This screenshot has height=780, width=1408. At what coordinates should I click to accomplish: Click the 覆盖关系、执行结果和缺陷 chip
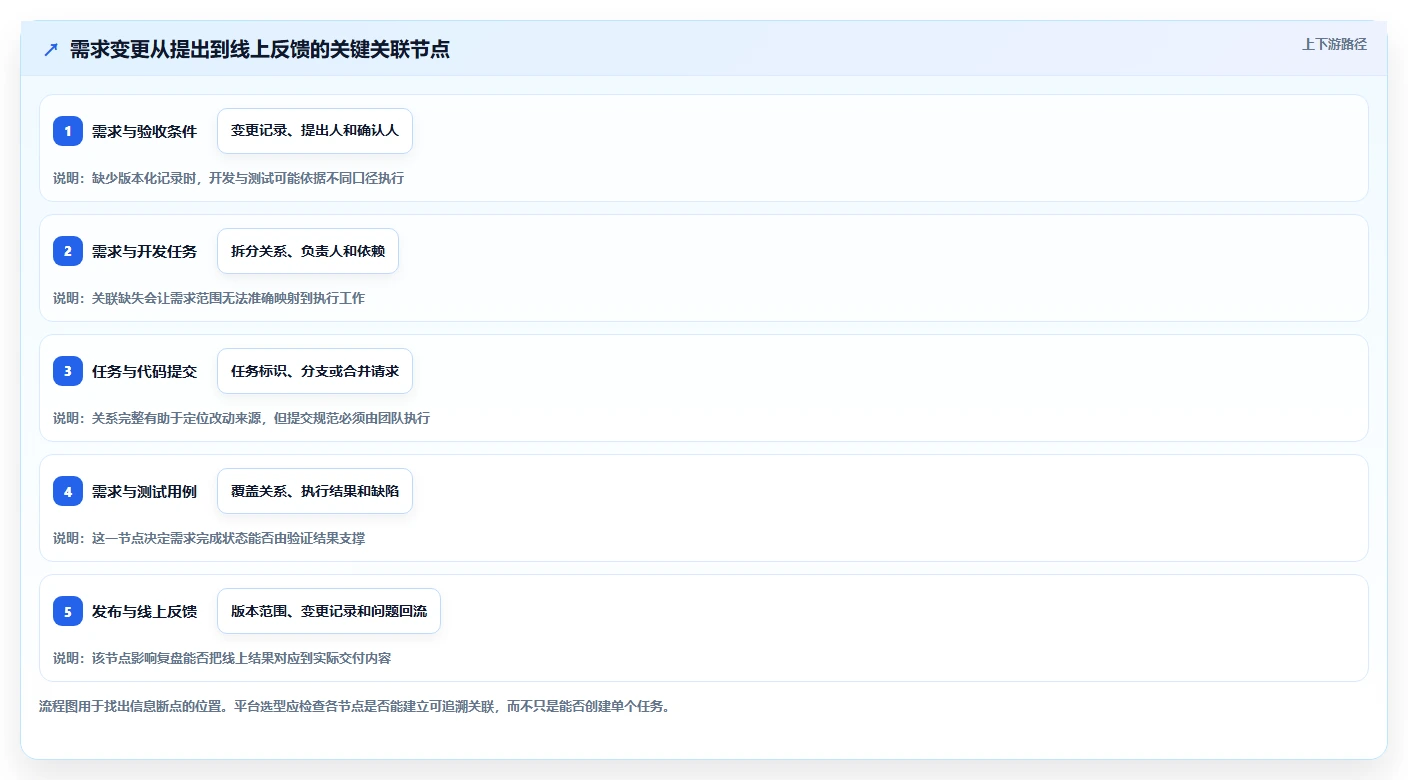(x=315, y=491)
